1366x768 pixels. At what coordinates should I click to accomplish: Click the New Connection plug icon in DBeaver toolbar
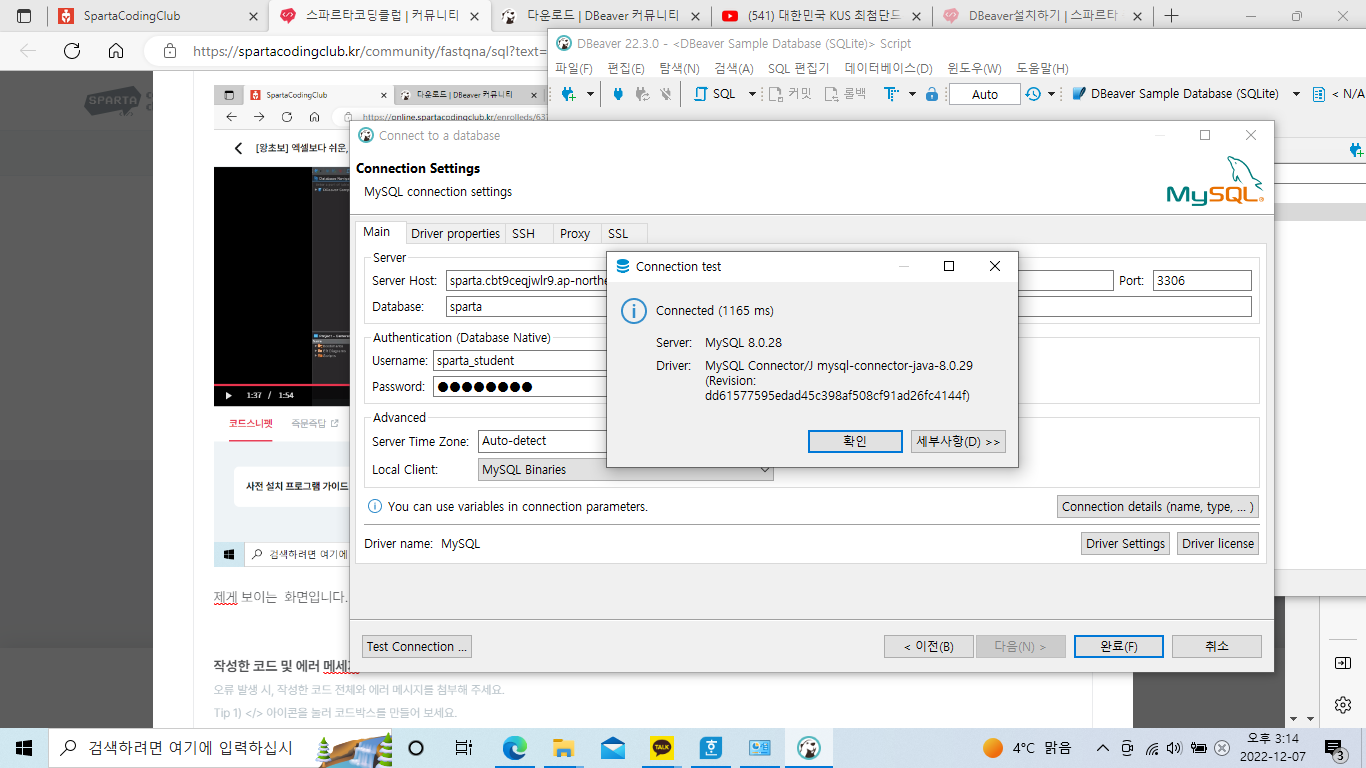[x=569, y=94]
